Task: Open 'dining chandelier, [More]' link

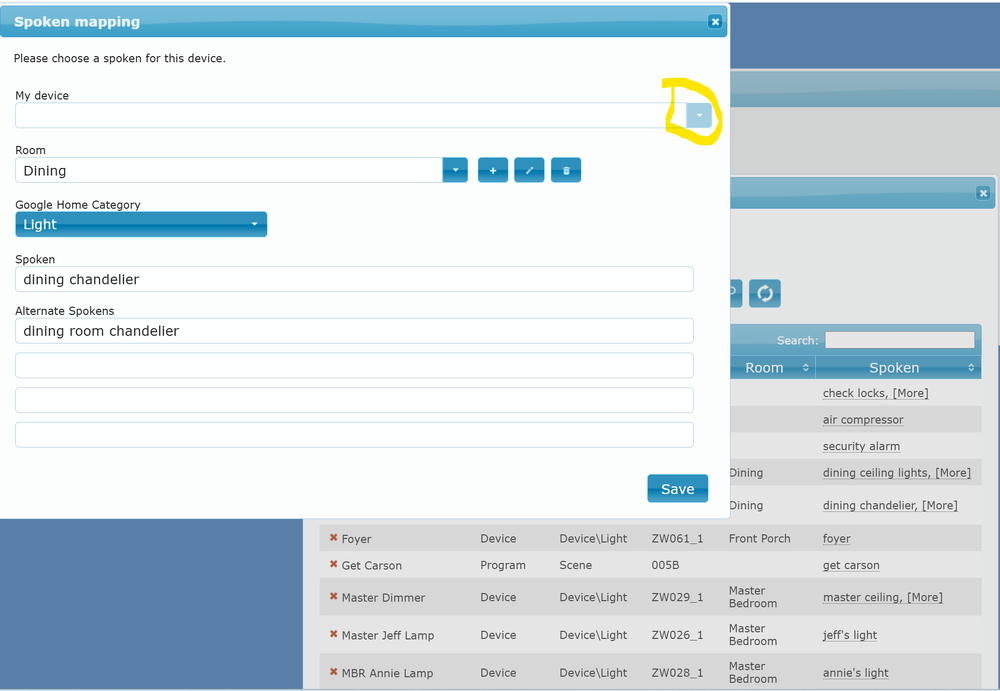Action: coord(890,505)
